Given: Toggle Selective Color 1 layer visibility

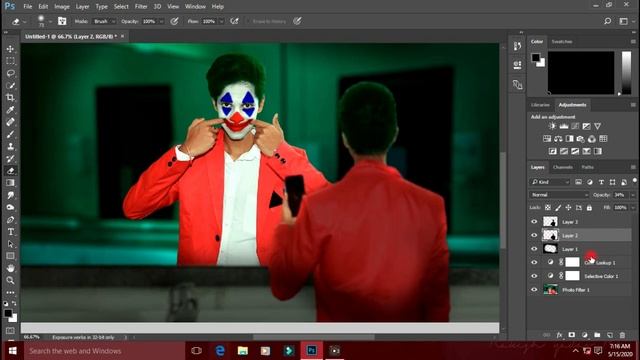Looking at the screenshot, I should click(x=534, y=276).
